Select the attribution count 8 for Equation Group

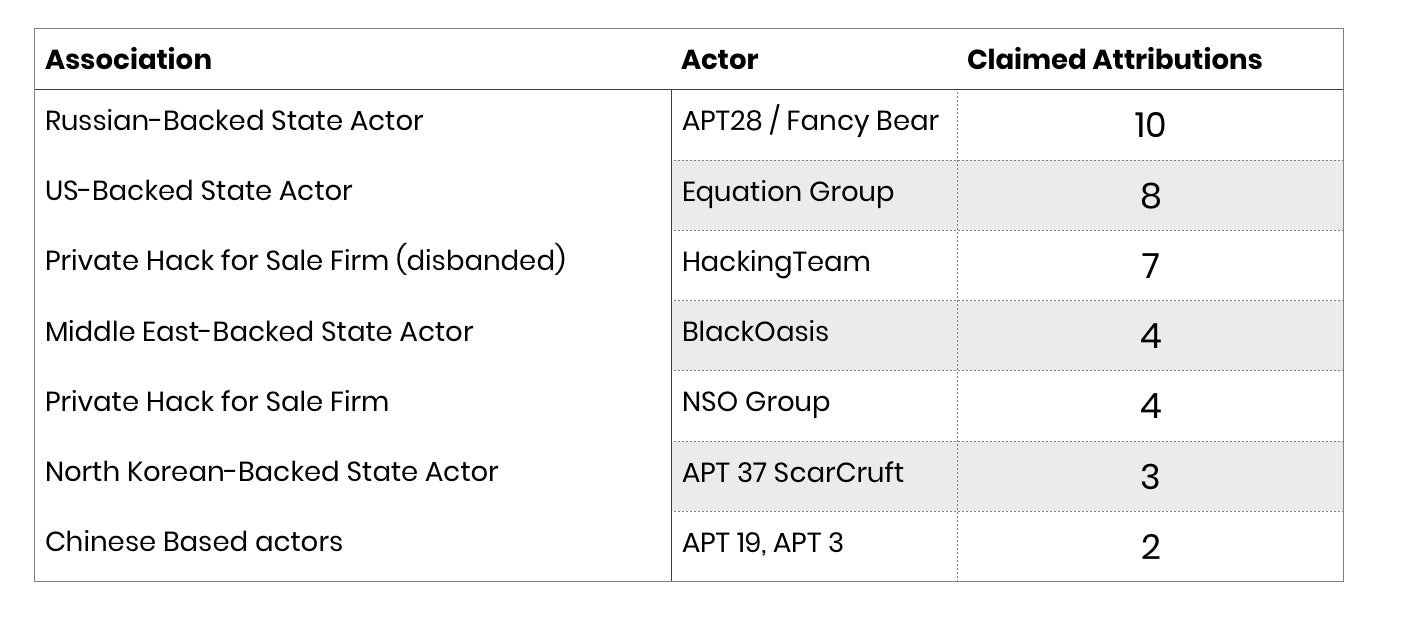coord(1150,196)
